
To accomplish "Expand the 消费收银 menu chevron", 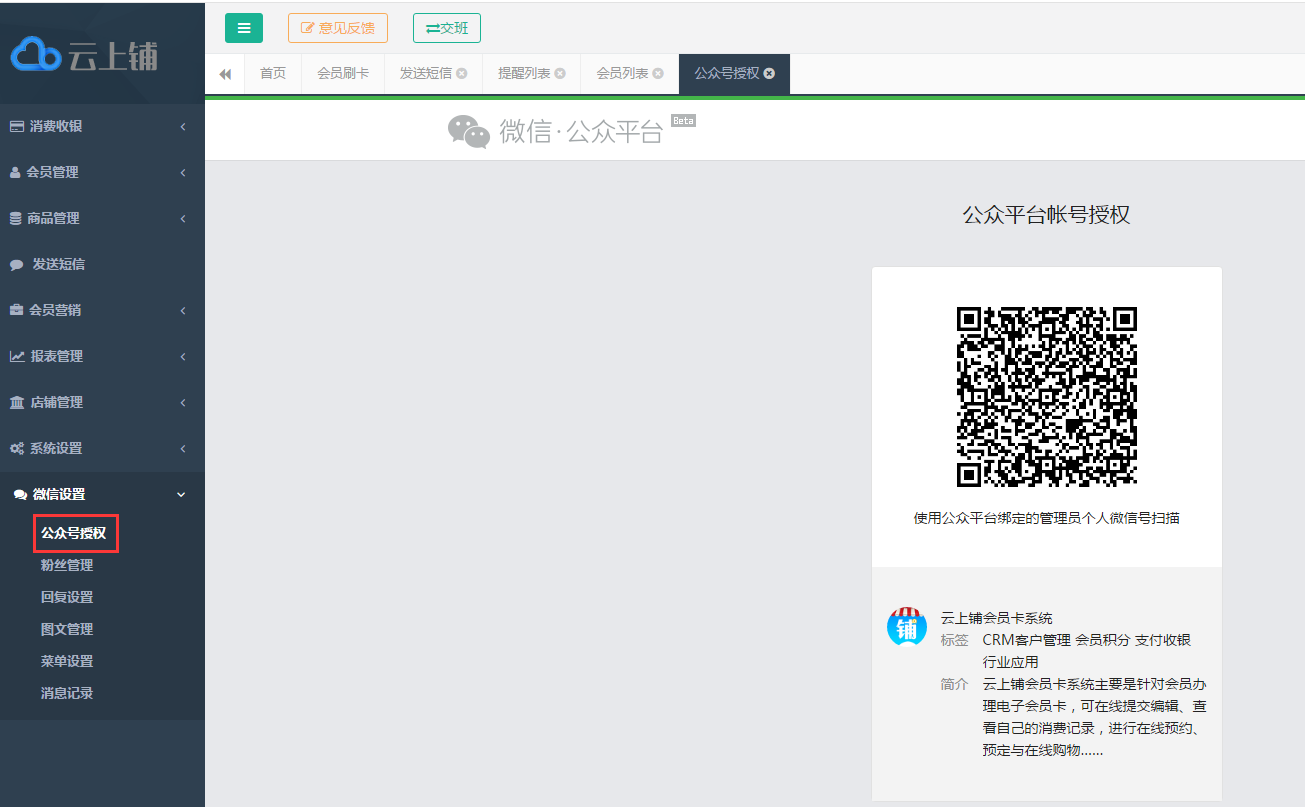I will (x=183, y=127).
